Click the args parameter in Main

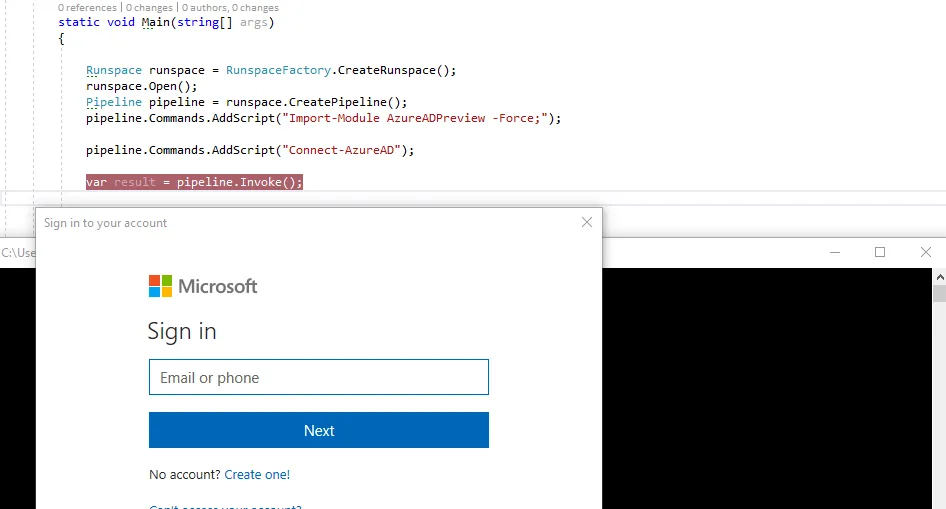(253, 22)
